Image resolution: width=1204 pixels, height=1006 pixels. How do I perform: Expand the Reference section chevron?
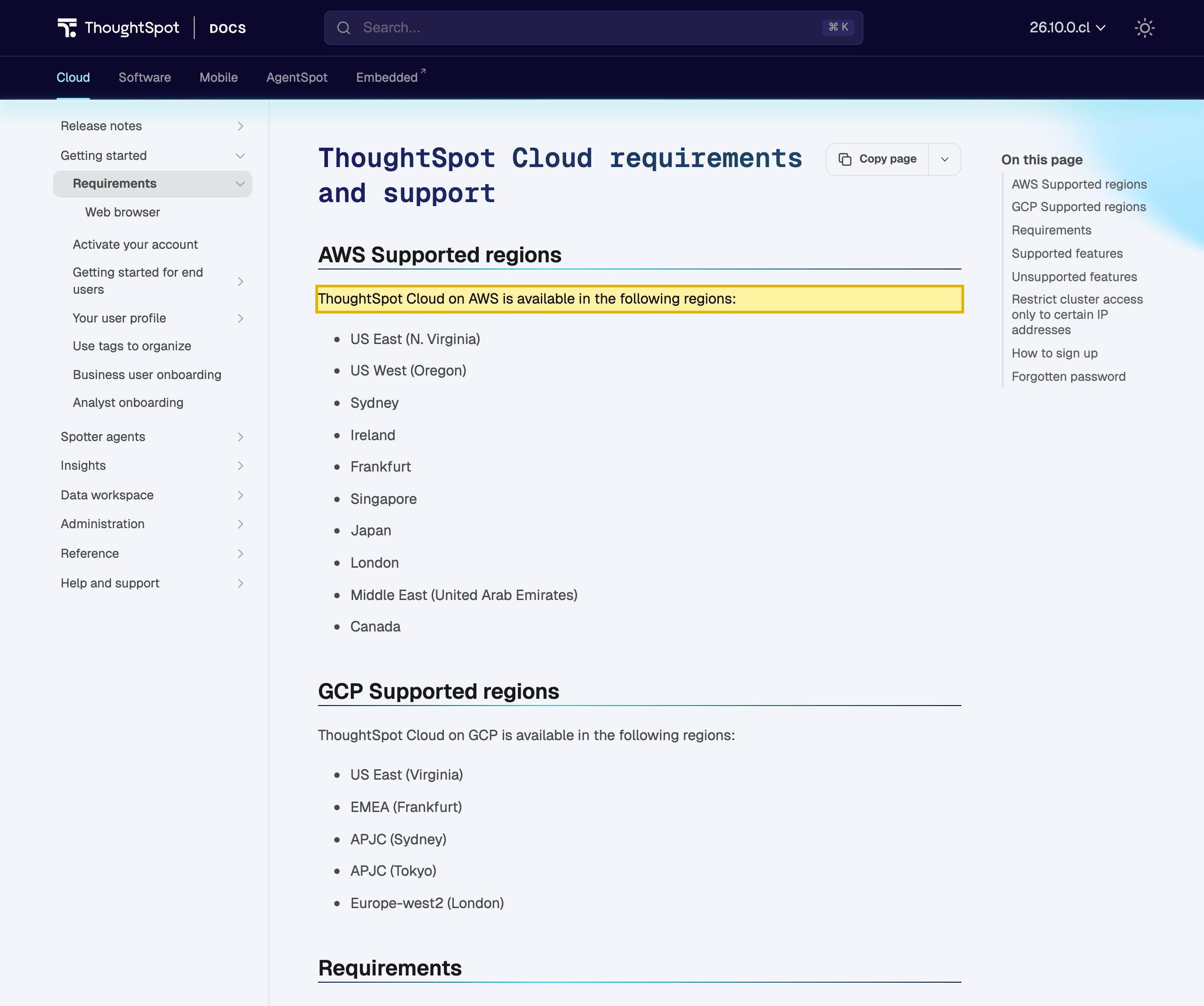[x=240, y=554]
